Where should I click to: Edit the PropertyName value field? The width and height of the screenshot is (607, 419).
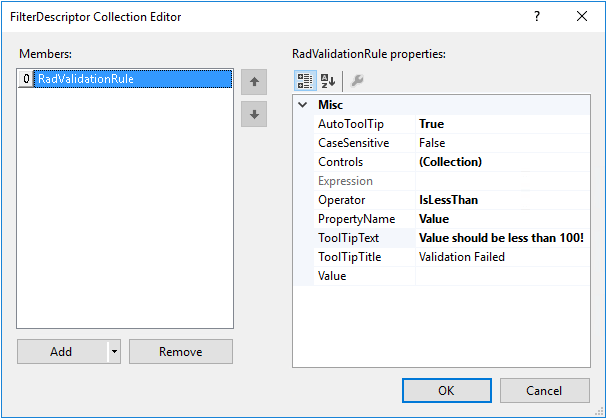(502, 219)
